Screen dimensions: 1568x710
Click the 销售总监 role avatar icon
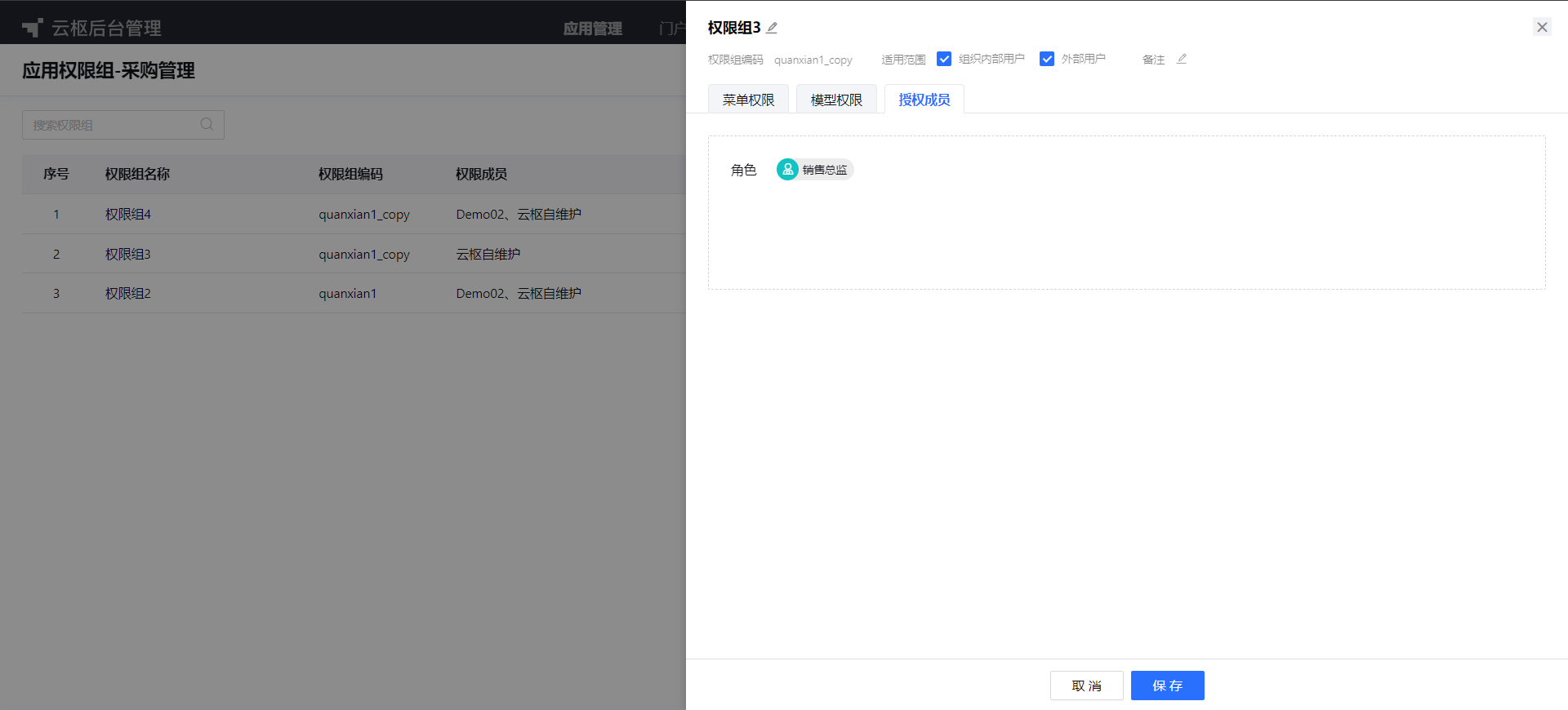(787, 170)
